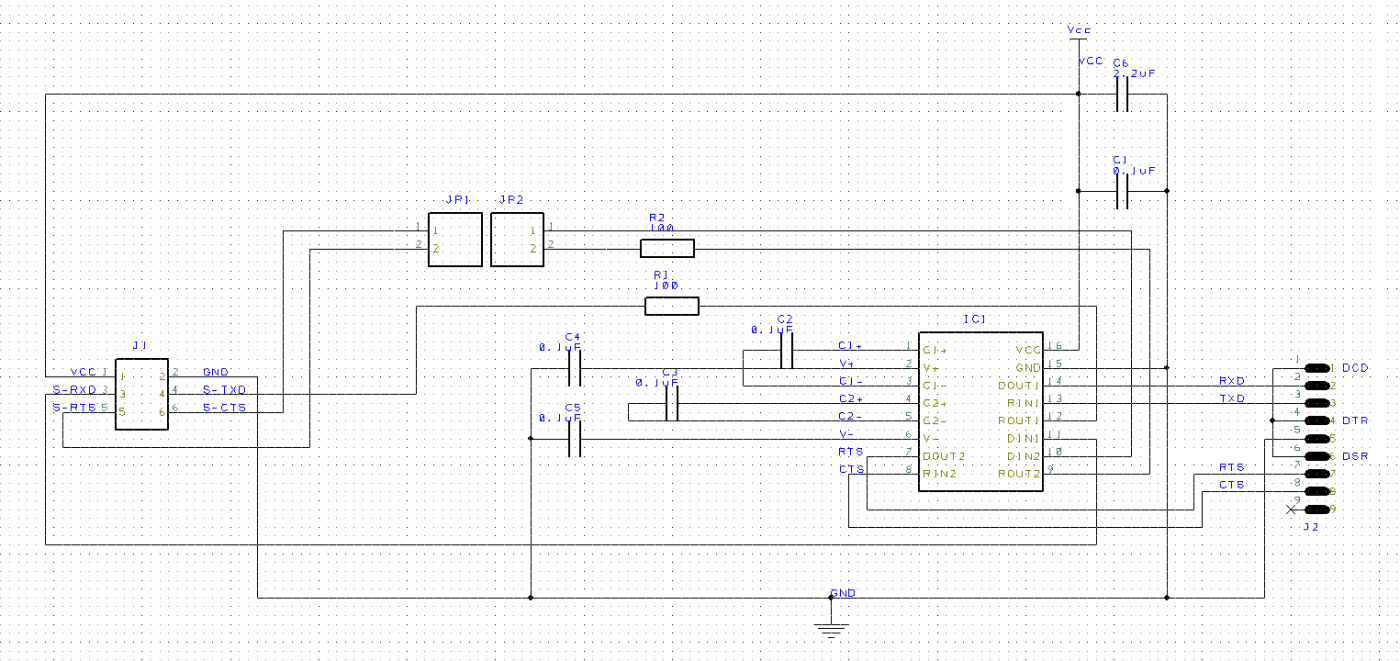Click the RXD net label
Image resolution: width=1400 pixels, height=661 pixels.
1232,380
